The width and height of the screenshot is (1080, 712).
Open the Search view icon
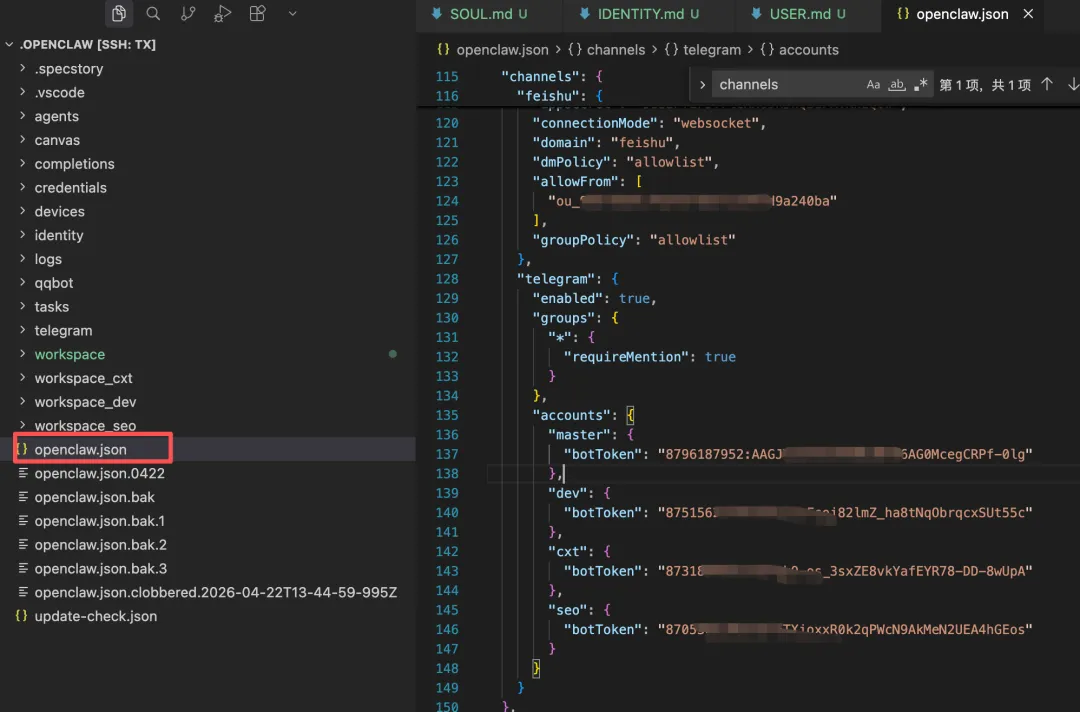[153, 14]
